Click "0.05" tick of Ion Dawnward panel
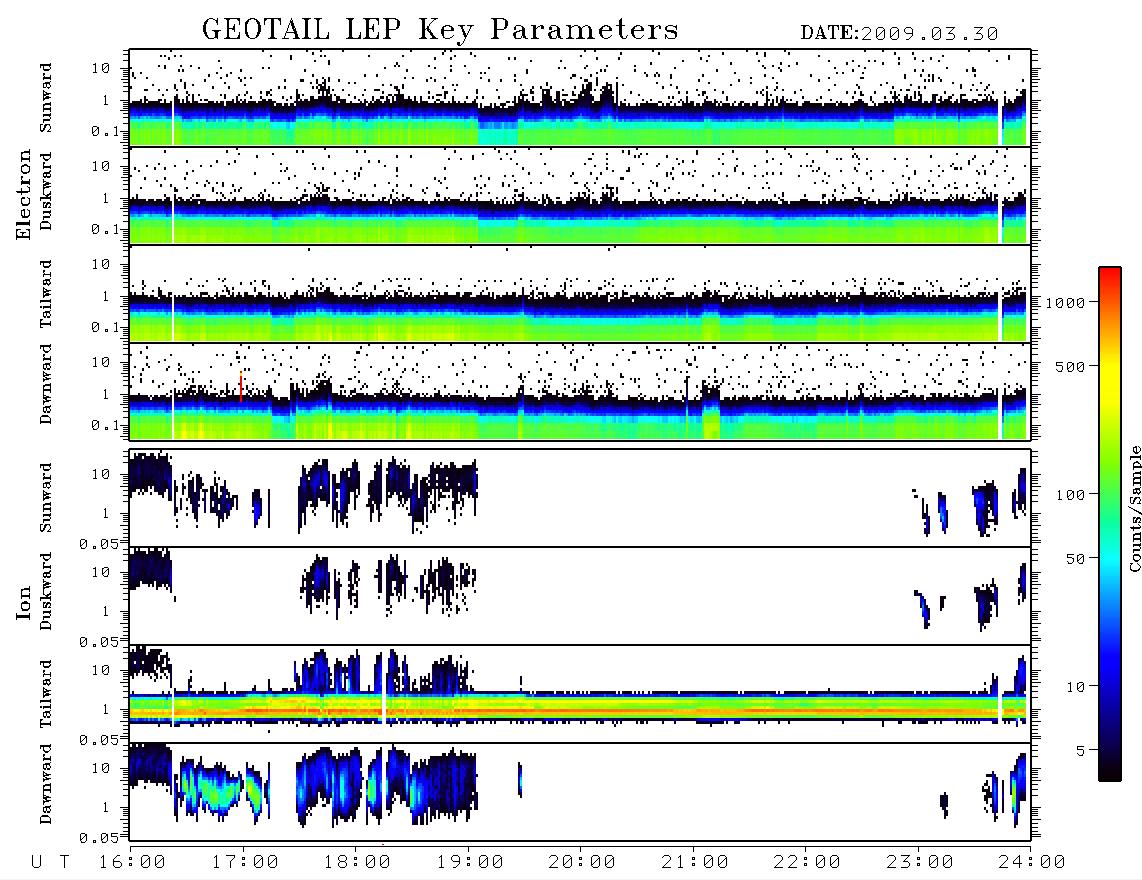Viewport: 1142px width, 880px height. click(99, 838)
